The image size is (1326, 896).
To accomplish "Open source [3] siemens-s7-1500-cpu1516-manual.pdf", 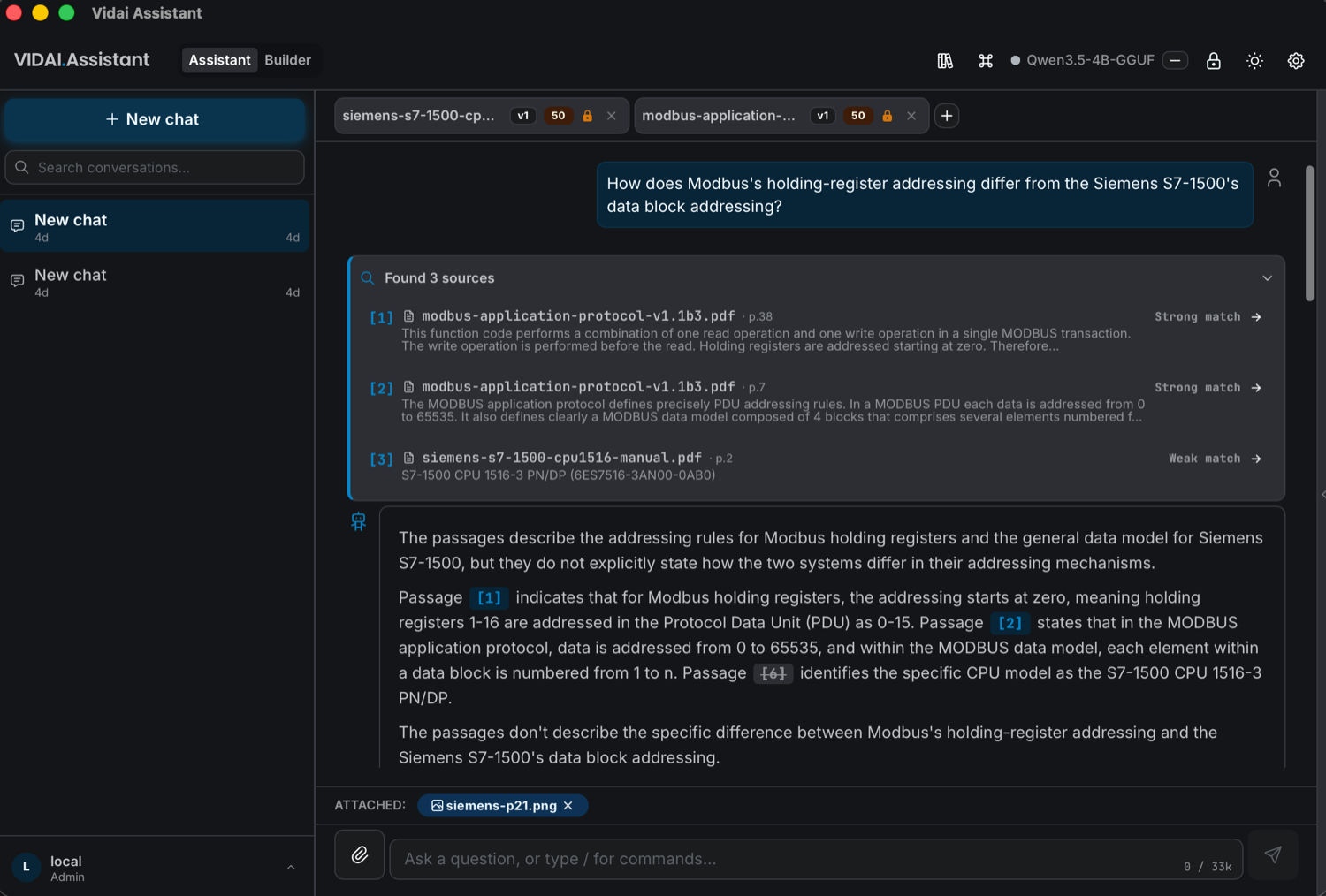I will pyautogui.click(x=816, y=466).
